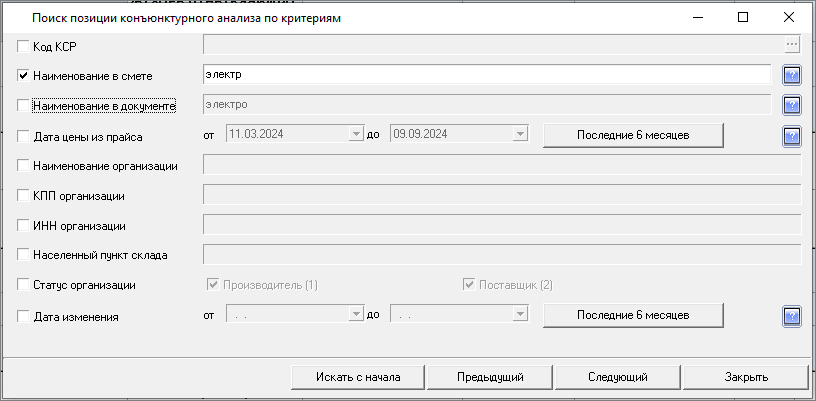Open Код КСР browse ellipsis button
This screenshot has width=816, height=401.
coord(792,44)
